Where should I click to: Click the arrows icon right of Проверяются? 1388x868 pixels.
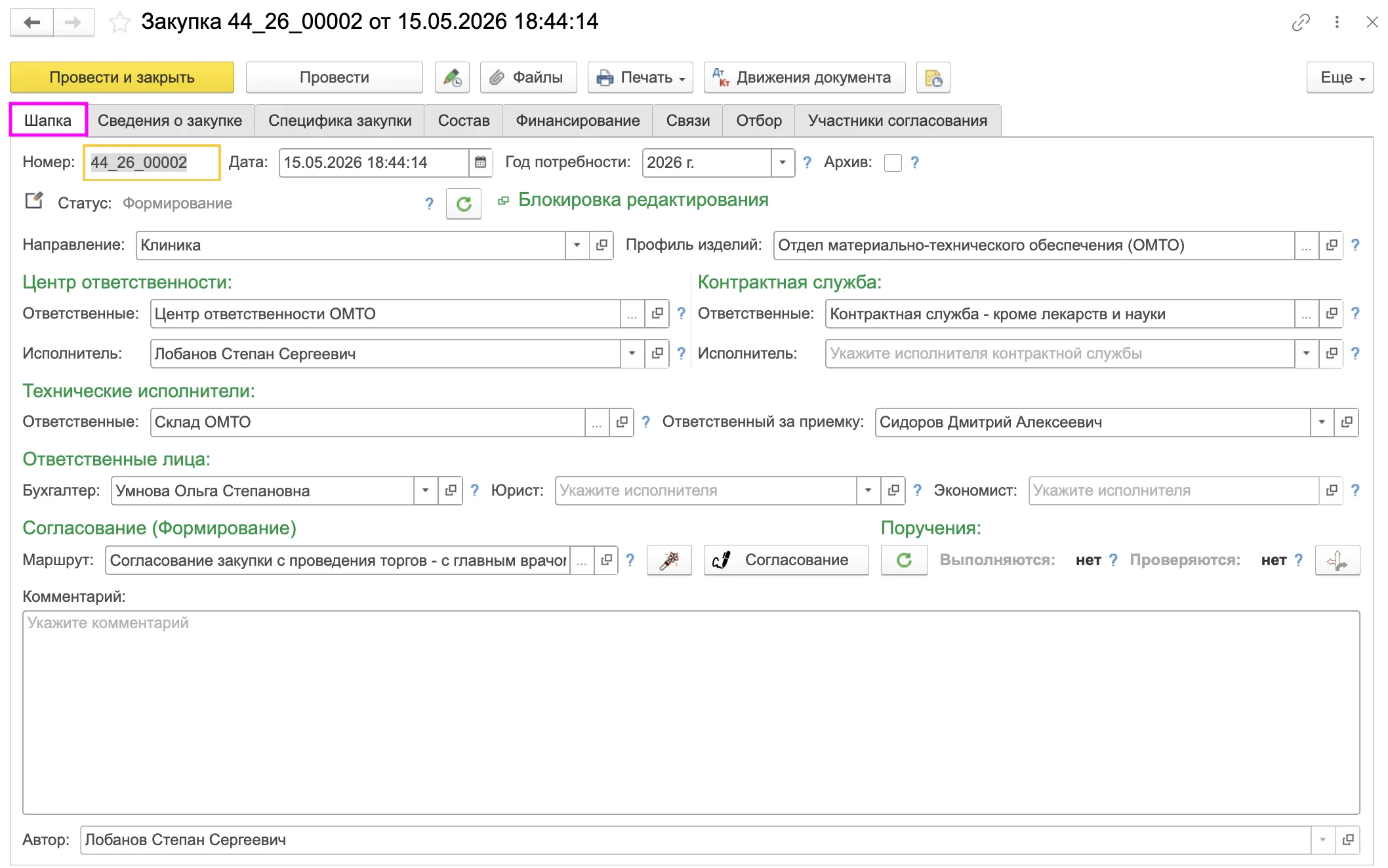tap(1337, 560)
